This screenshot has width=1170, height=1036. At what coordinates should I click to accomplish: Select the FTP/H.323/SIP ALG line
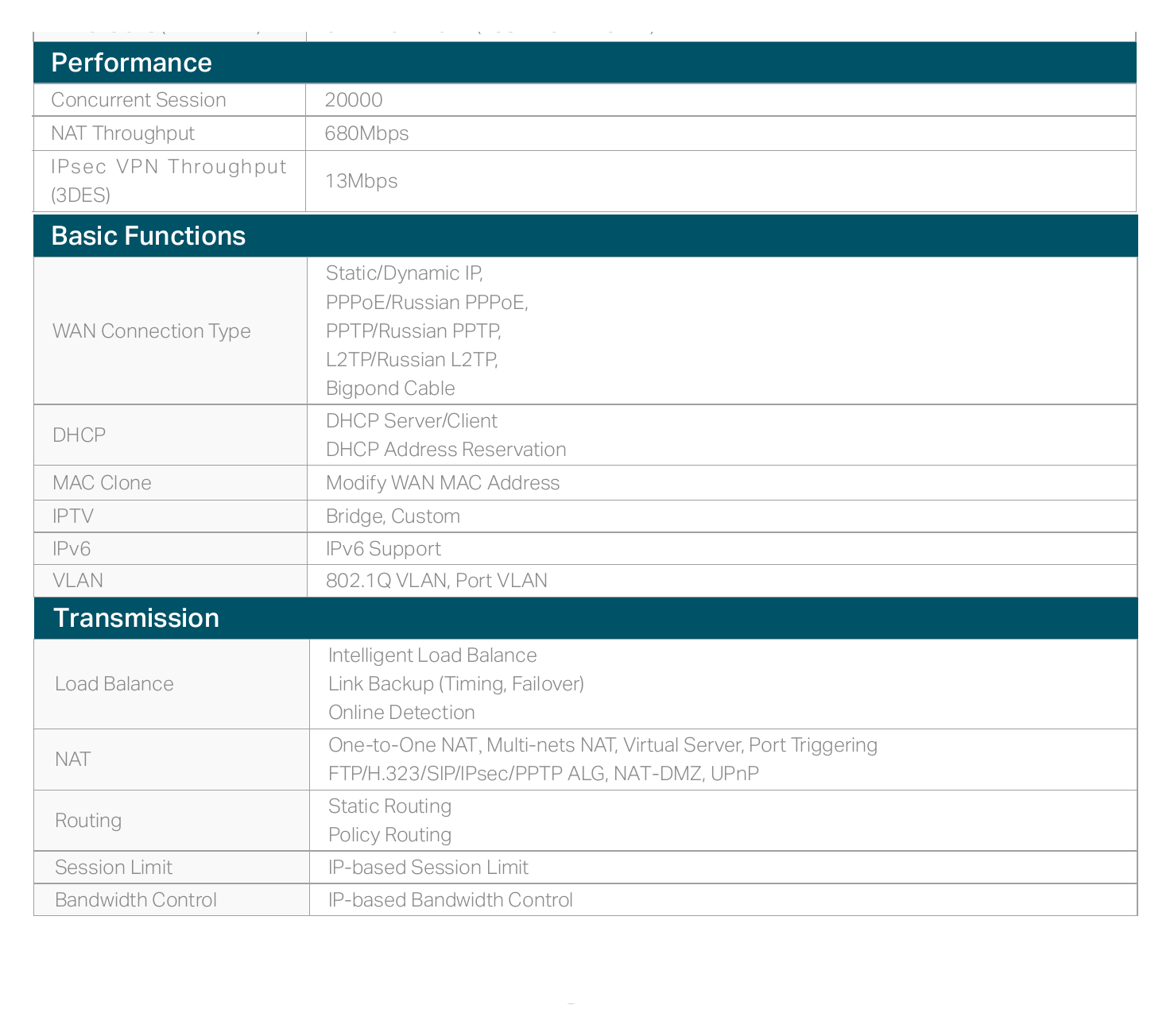click(x=544, y=774)
